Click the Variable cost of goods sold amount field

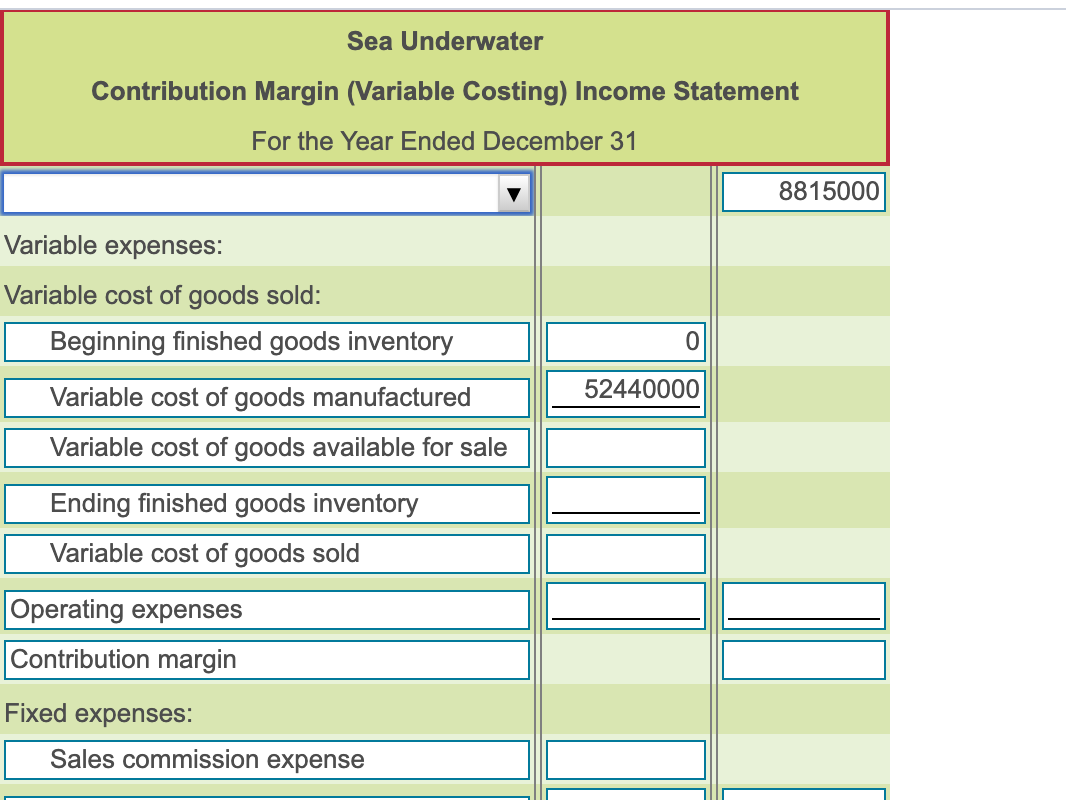click(x=625, y=553)
